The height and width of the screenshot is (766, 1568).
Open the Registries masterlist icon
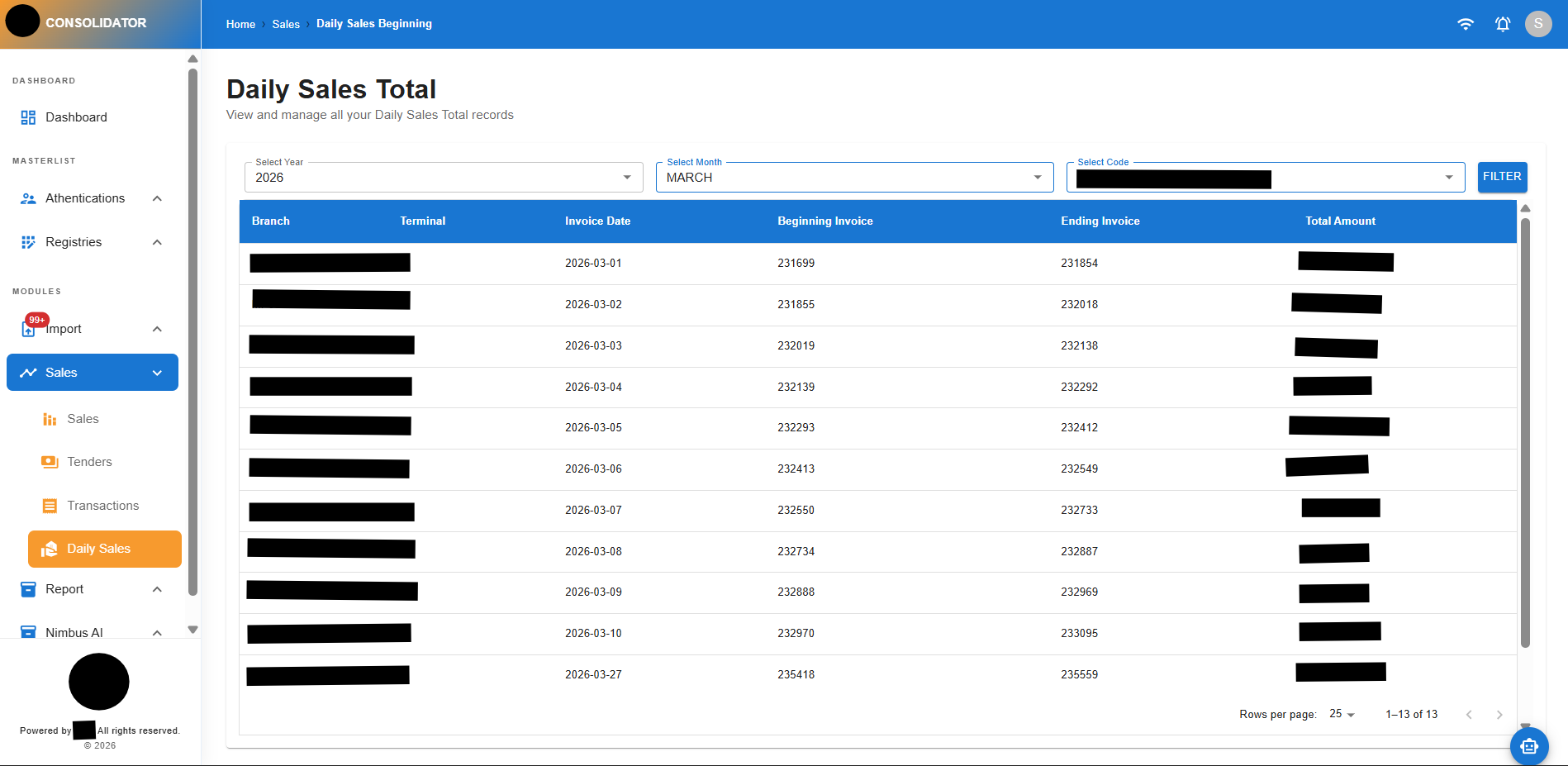click(x=28, y=241)
